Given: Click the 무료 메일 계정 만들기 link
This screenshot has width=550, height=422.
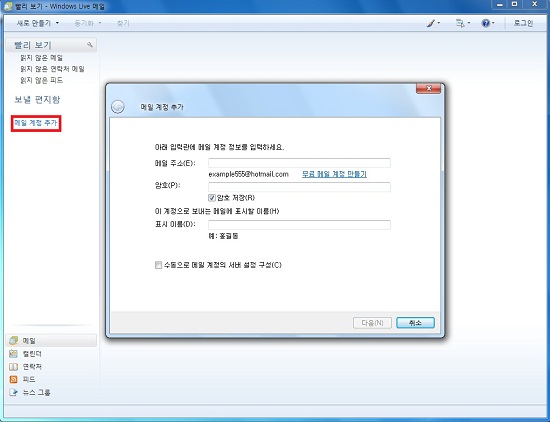Looking at the screenshot, I should (x=334, y=174).
